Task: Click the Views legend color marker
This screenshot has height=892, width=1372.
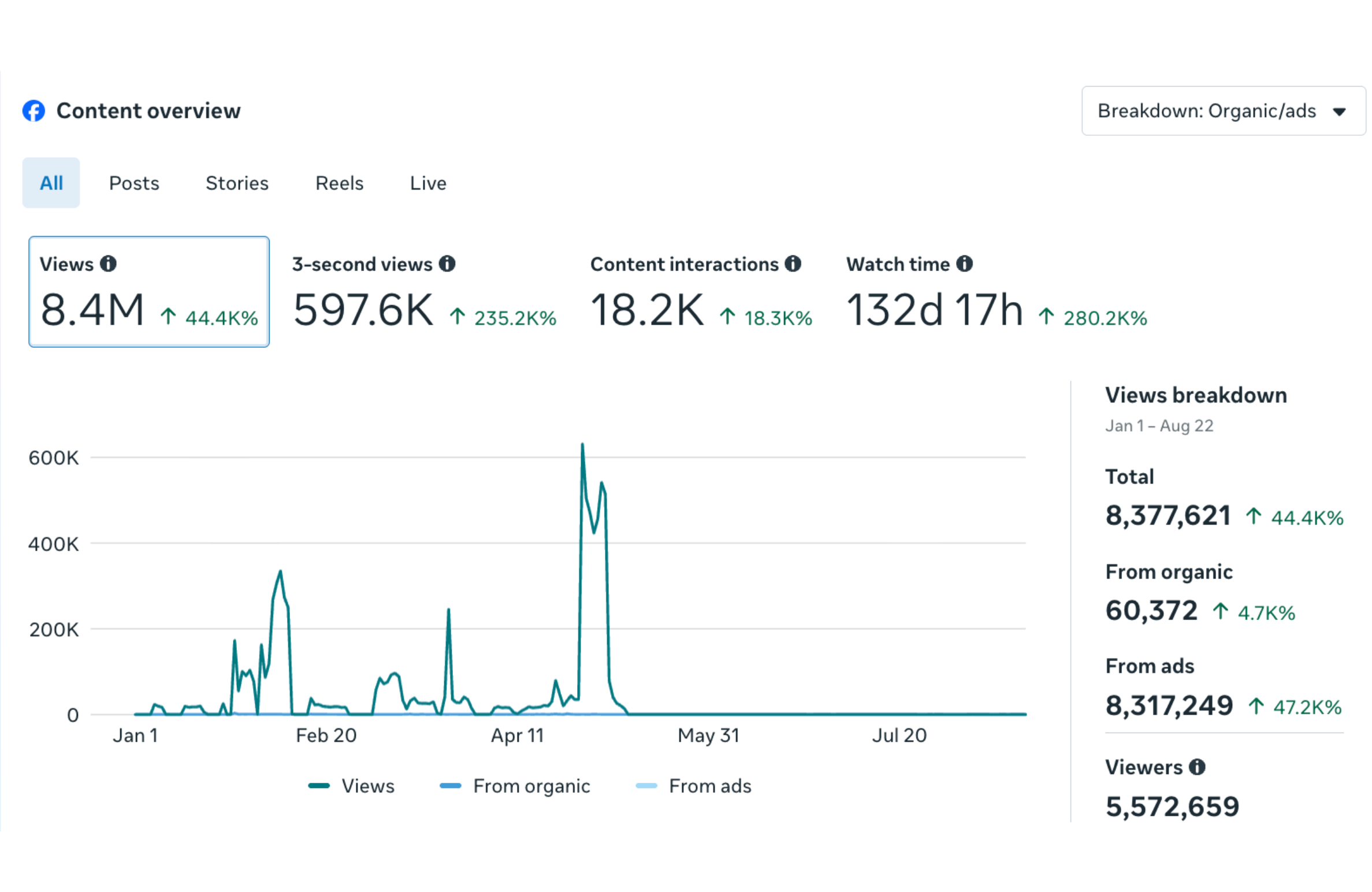Action: pyautogui.click(x=319, y=786)
